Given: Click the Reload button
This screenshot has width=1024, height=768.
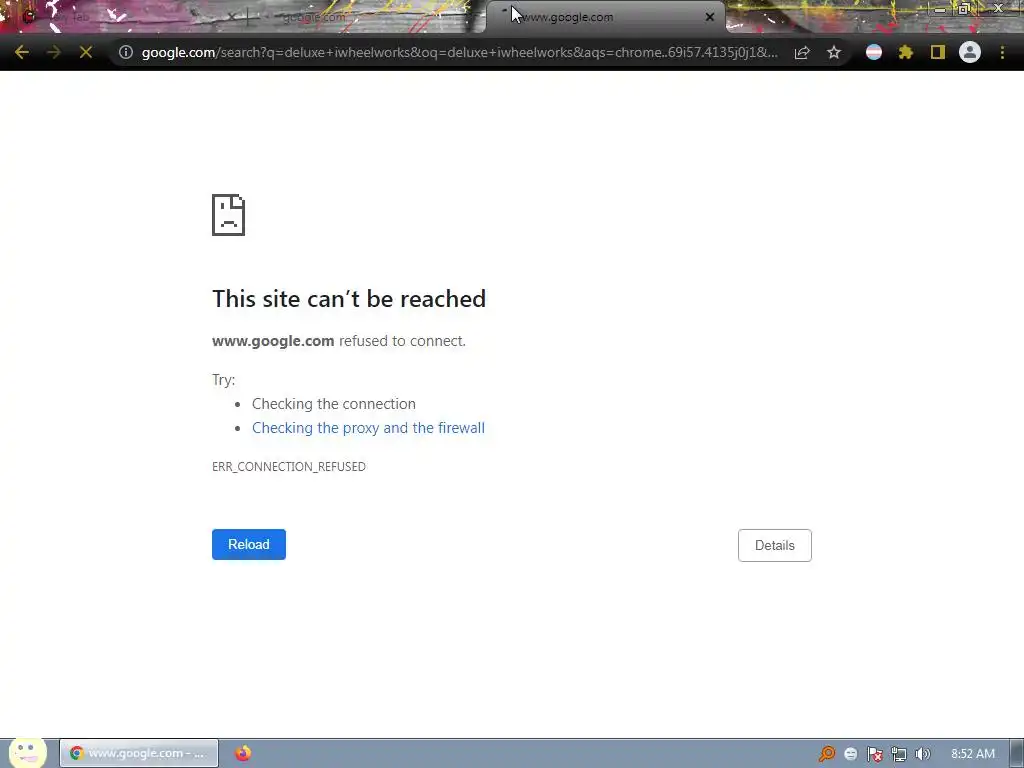Looking at the screenshot, I should pyautogui.click(x=249, y=545).
